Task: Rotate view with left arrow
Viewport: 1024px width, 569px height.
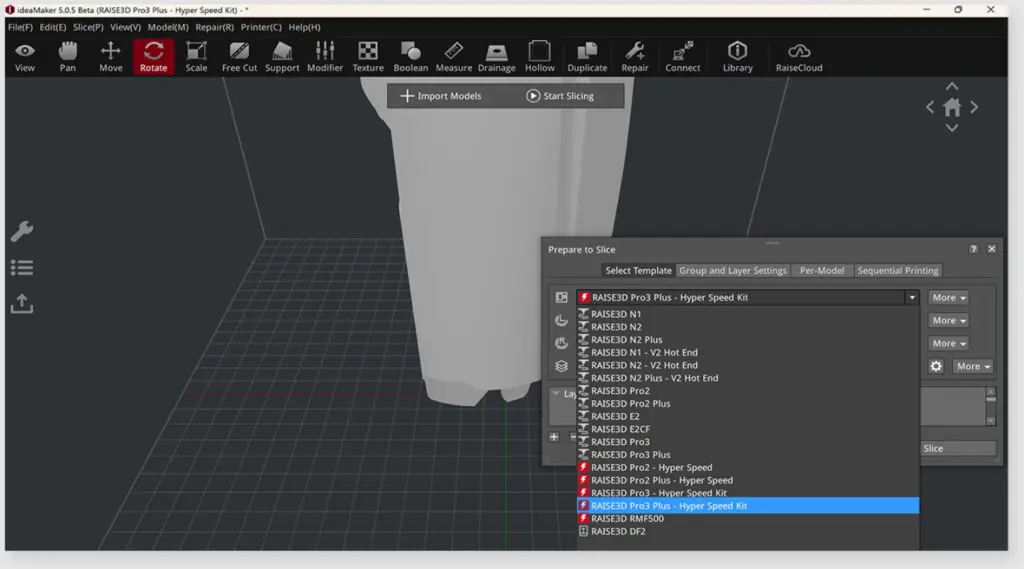Action: pyautogui.click(x=930, y=107)
